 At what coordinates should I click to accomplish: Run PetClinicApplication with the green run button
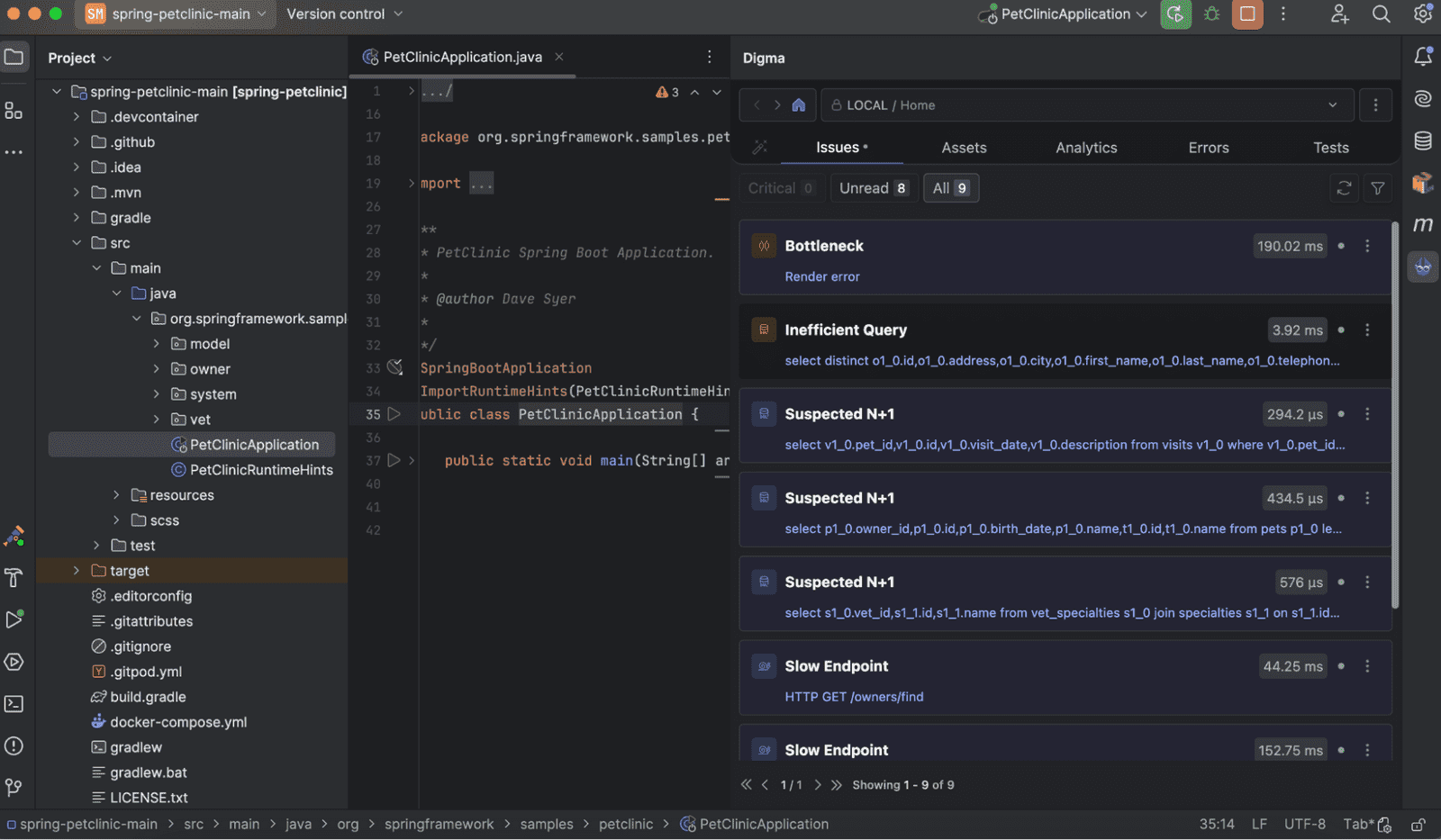tap(1175, 14)
